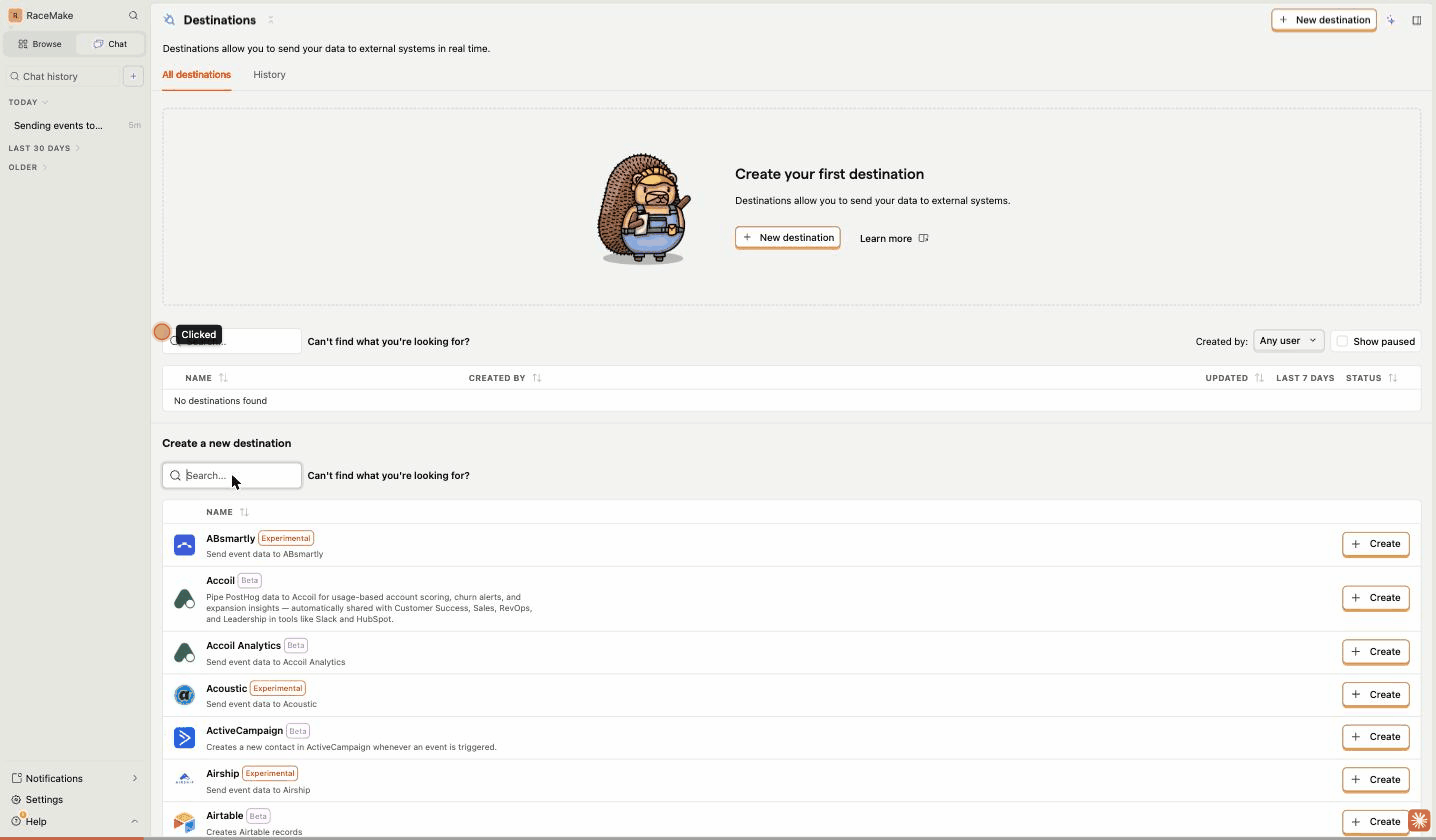Viewport: 1436px width, 840px height.
Task: Click the Accoil Analytics logo icon
Action: coord(184,653)
